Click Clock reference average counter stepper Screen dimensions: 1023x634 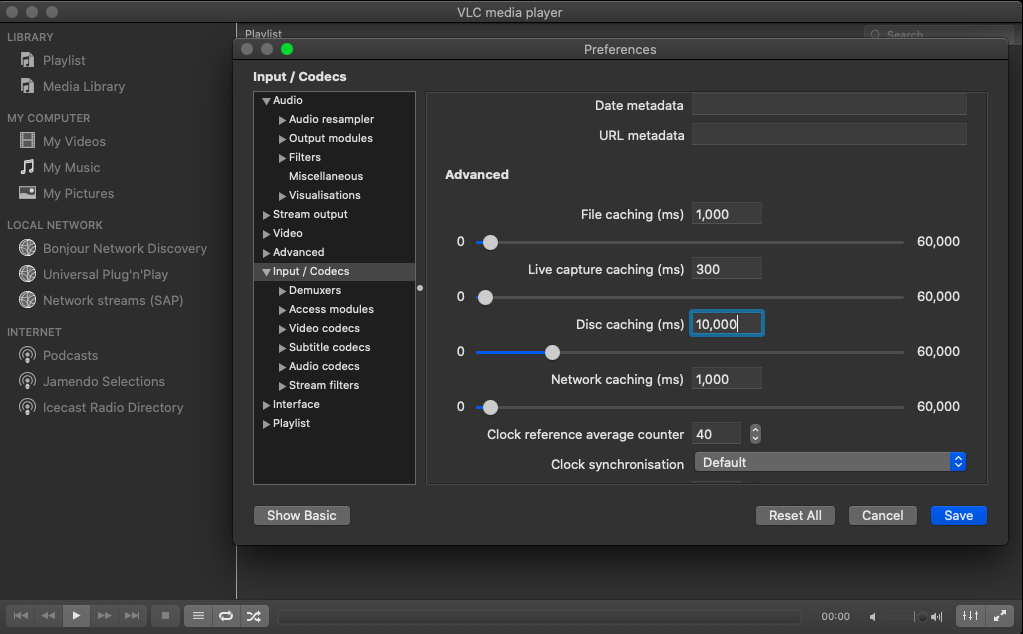(755, 434)
